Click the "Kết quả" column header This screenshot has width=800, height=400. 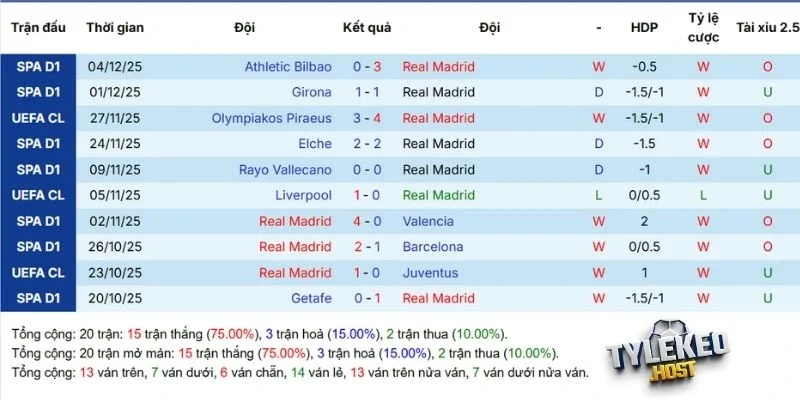[x=367, y=27]
